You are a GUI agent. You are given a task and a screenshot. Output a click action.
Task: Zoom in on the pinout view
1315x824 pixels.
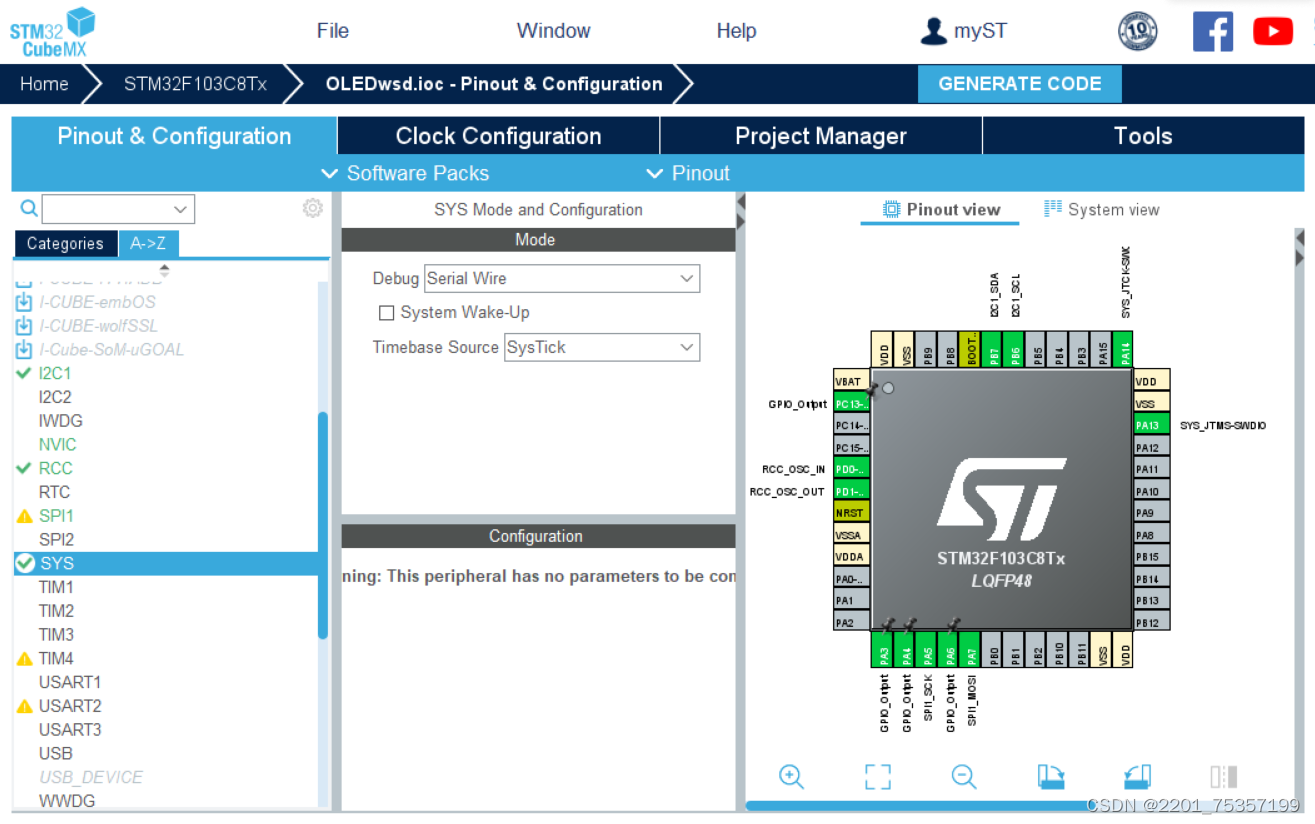tap(791, 776)
